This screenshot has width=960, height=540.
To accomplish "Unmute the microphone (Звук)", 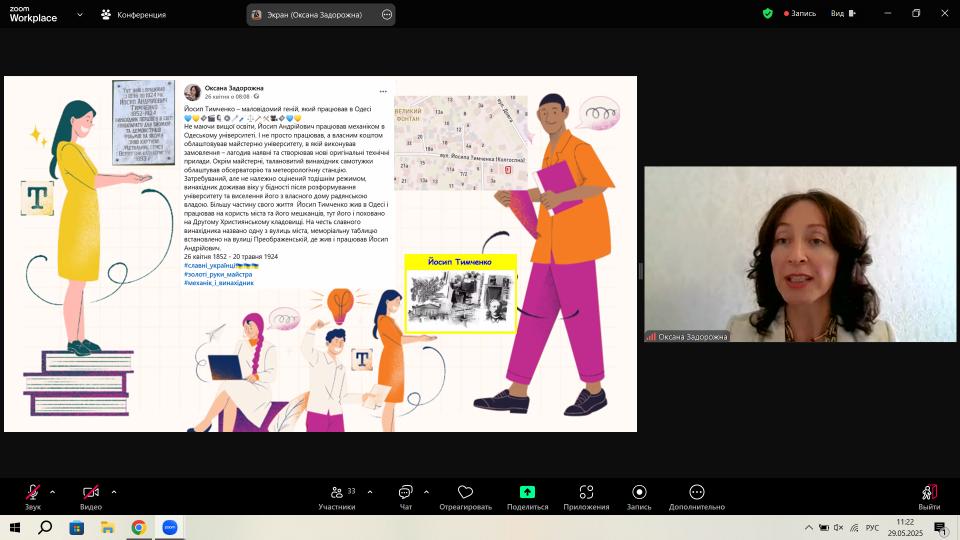I will [x=33, y=493].
